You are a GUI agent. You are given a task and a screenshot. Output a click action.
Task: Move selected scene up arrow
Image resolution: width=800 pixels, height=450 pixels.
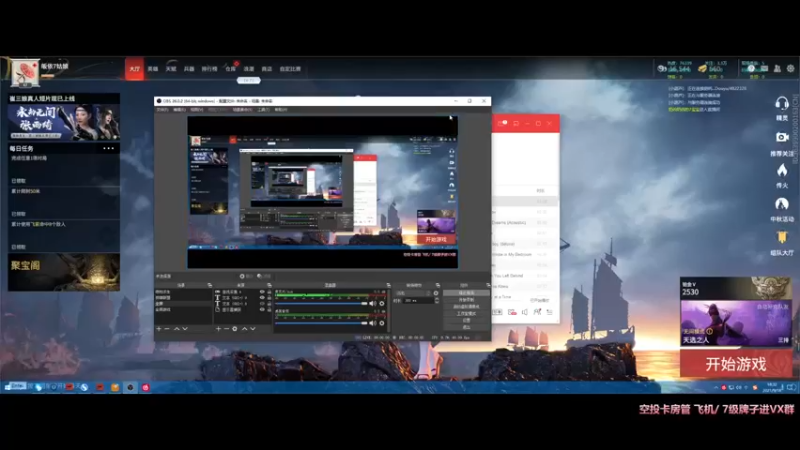(x=177, y=329)
